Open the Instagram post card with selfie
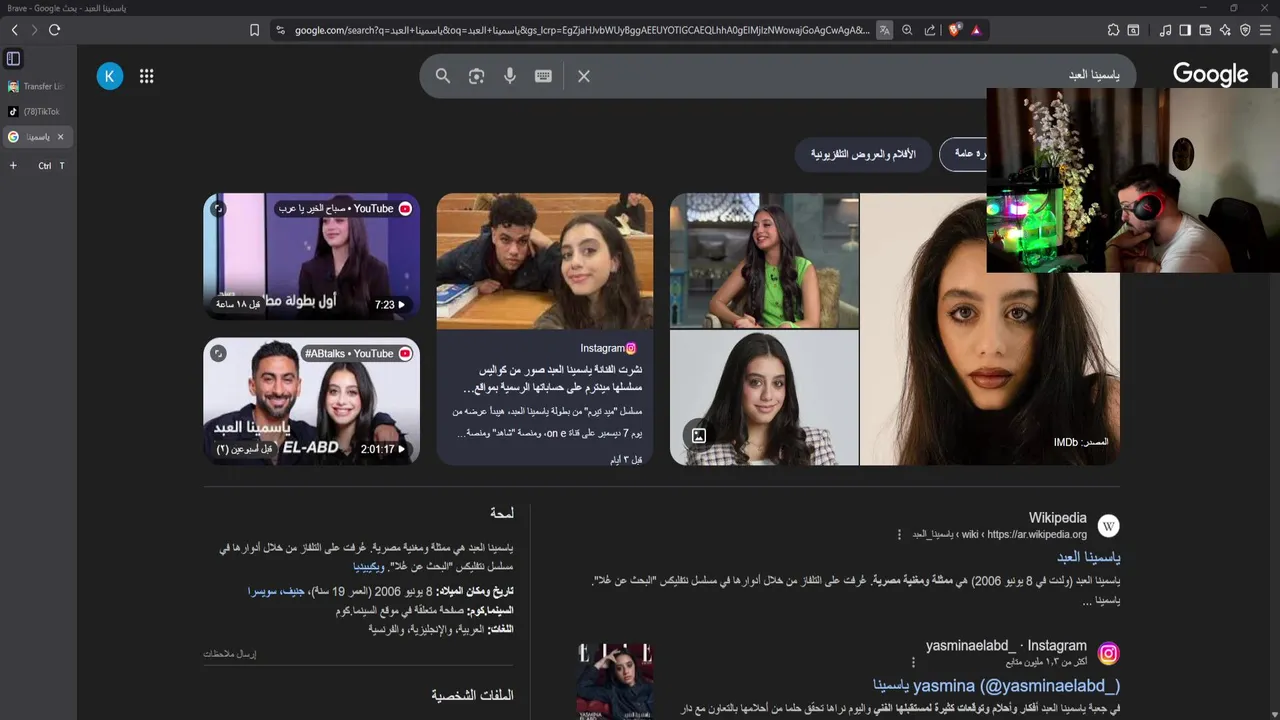 click(545, 329)
